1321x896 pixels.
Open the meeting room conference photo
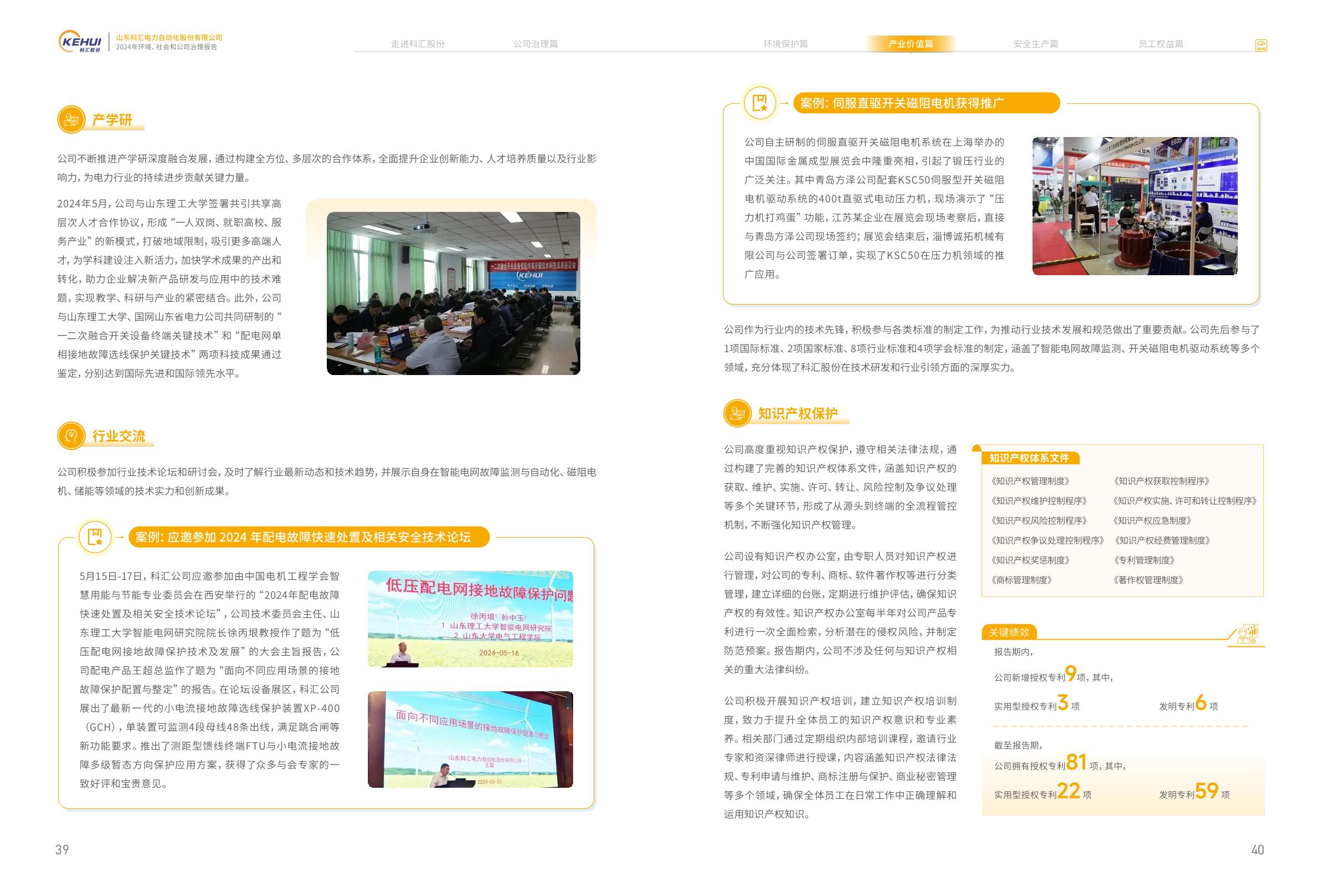pos(453,293)
